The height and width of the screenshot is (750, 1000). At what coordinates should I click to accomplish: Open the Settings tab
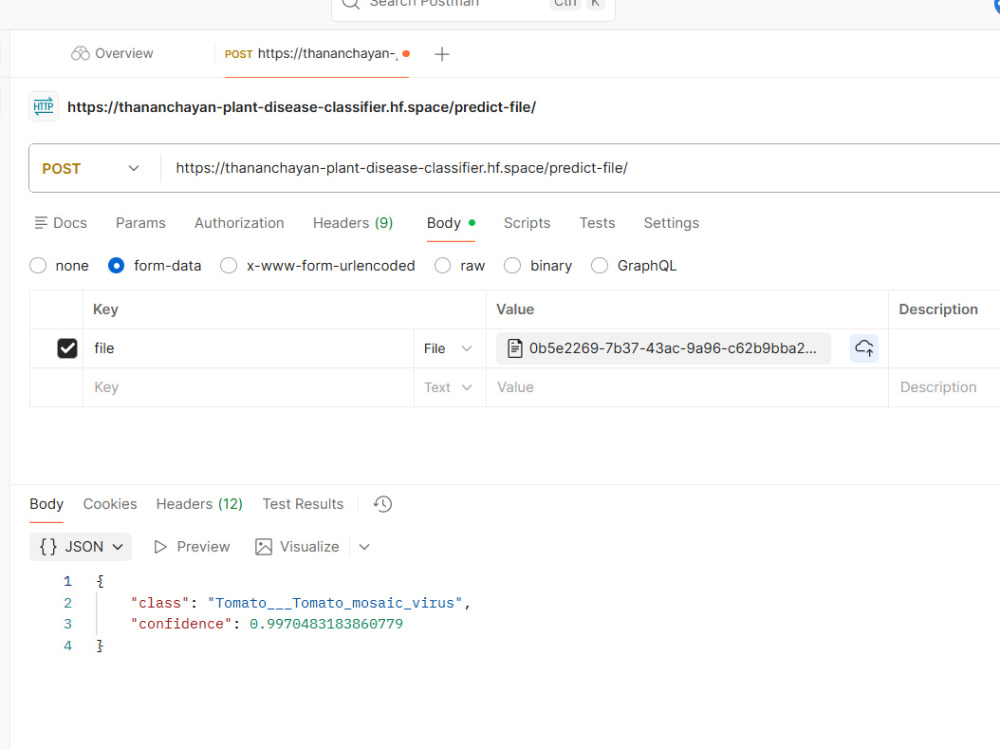[671, 223]
